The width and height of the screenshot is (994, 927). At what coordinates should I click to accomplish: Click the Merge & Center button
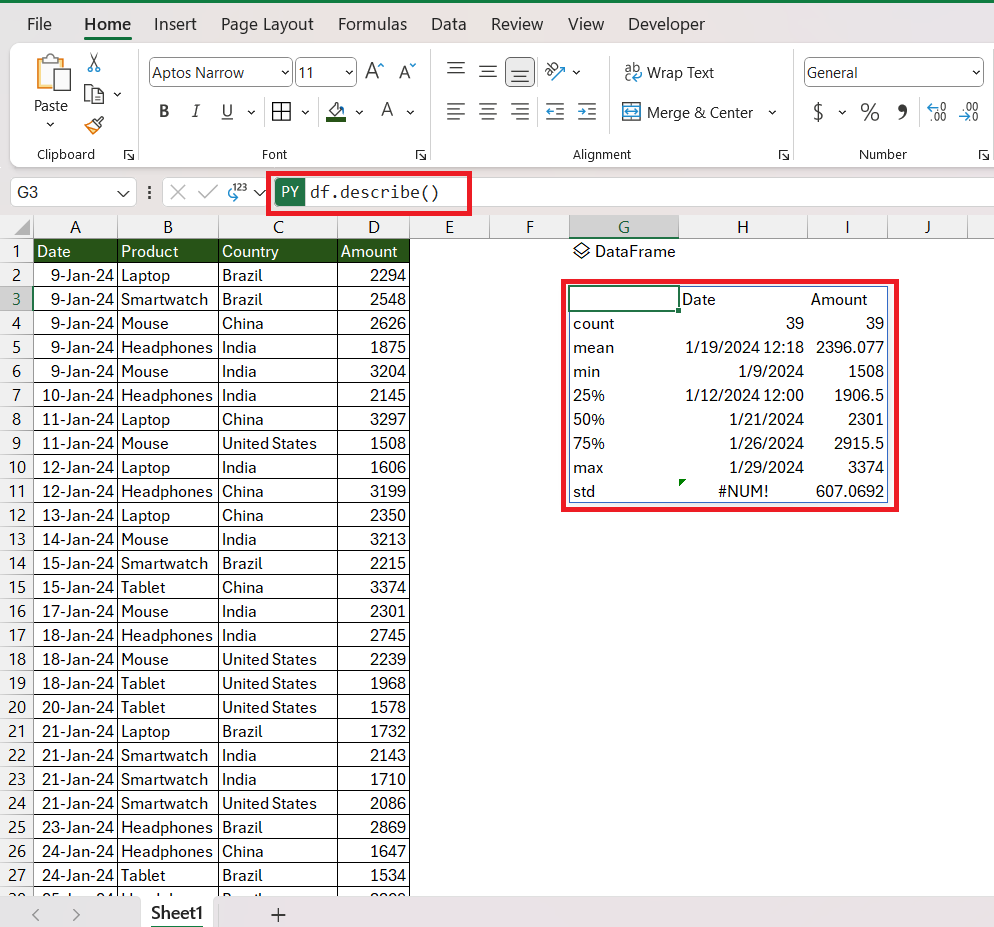point(687,112)
